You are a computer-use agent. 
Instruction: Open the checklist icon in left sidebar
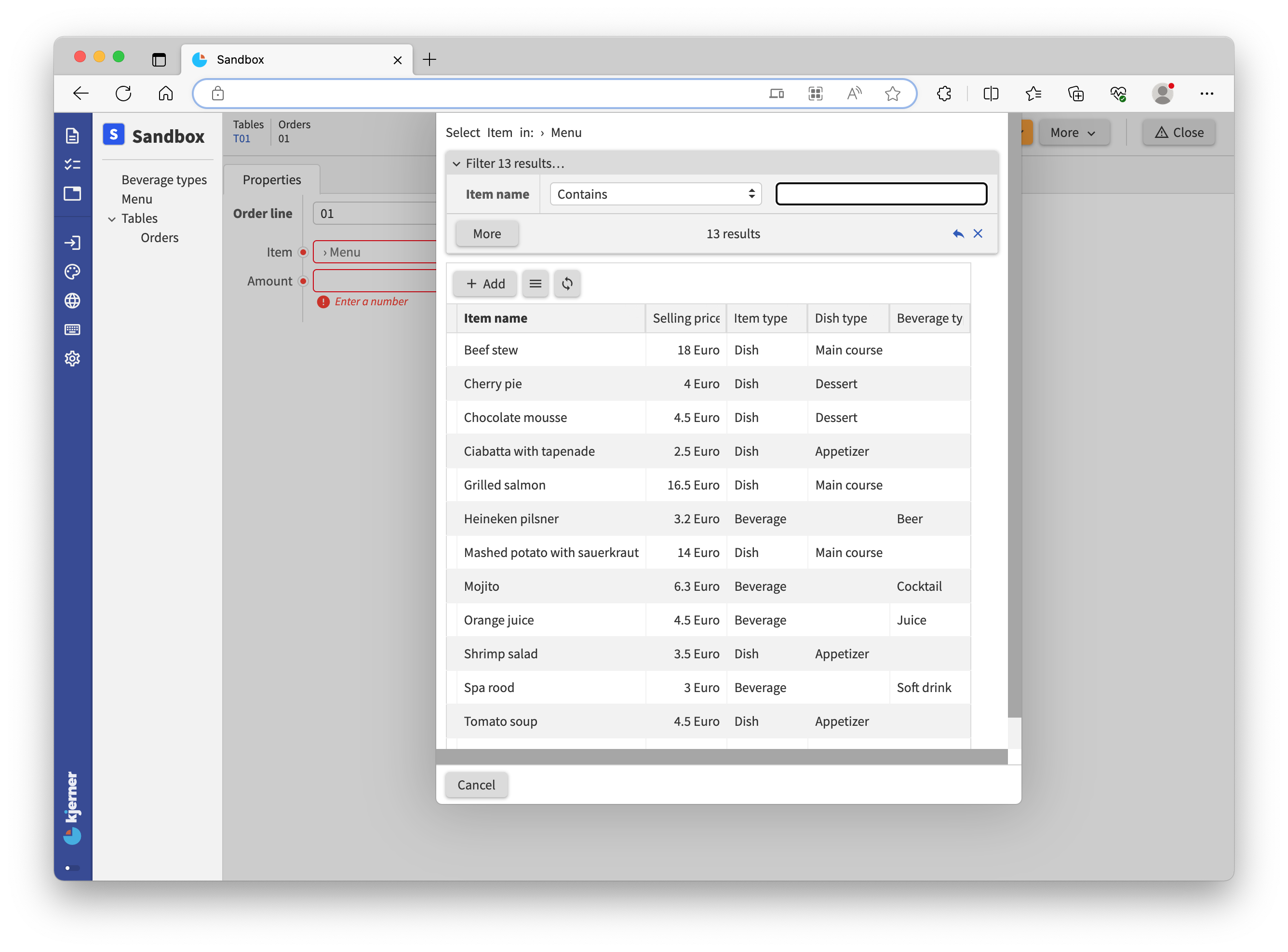[72, 165]
